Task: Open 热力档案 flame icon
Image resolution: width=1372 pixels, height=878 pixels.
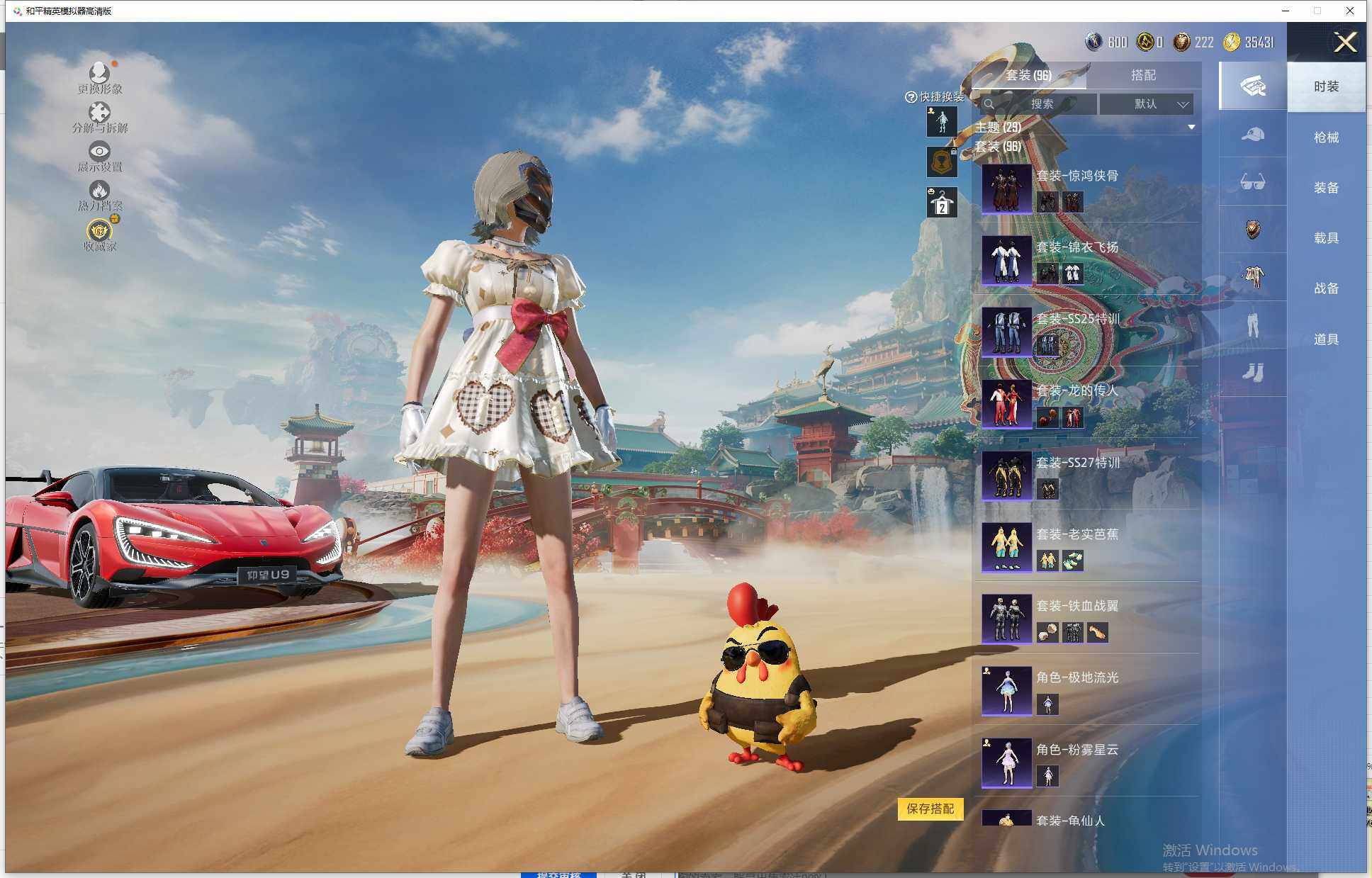Action: pos(99,191)
